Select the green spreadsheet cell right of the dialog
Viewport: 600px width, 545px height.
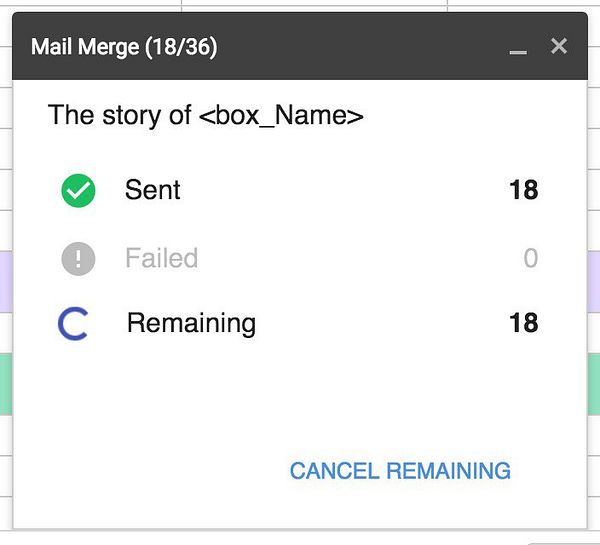click(594, 381)
